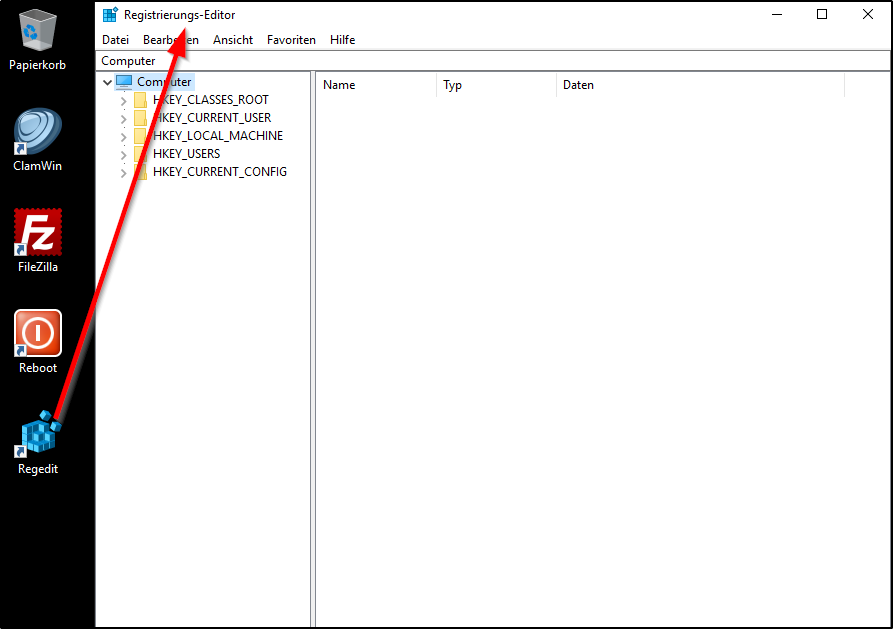Click the Computer icon in tree
This screenshot has height=629, width=893.
tap(124, 82)
